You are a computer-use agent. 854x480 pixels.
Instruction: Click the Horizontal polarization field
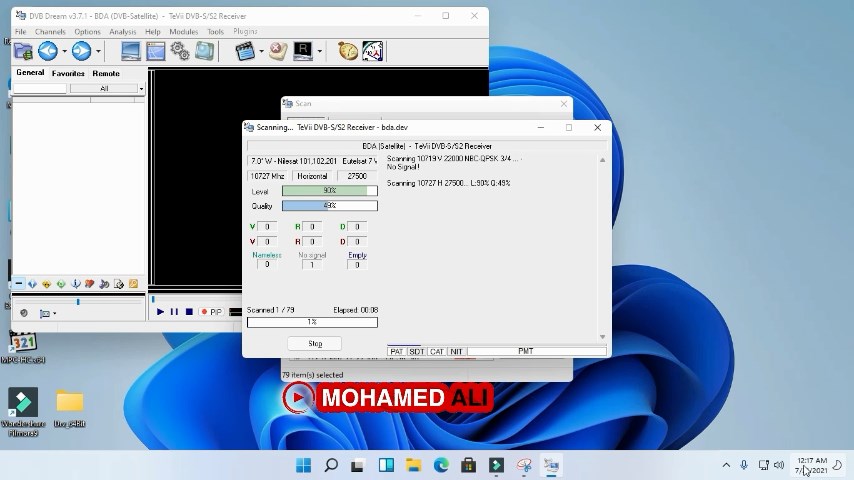pyautogui.click(x=312, y=176)
